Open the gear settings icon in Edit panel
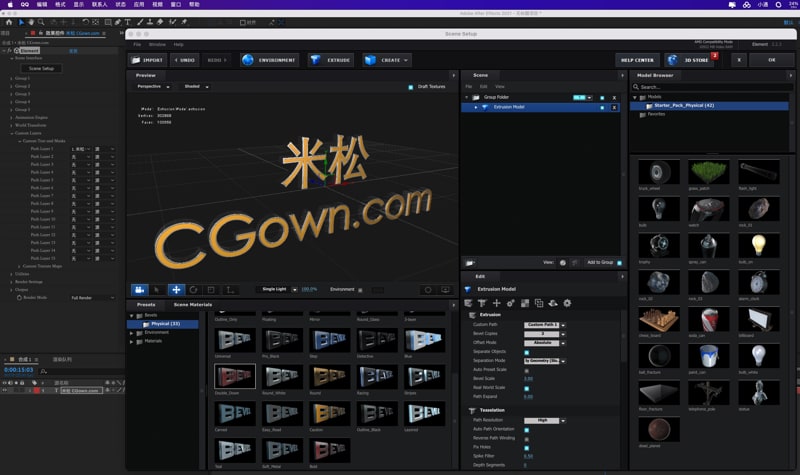 point(567,303)
